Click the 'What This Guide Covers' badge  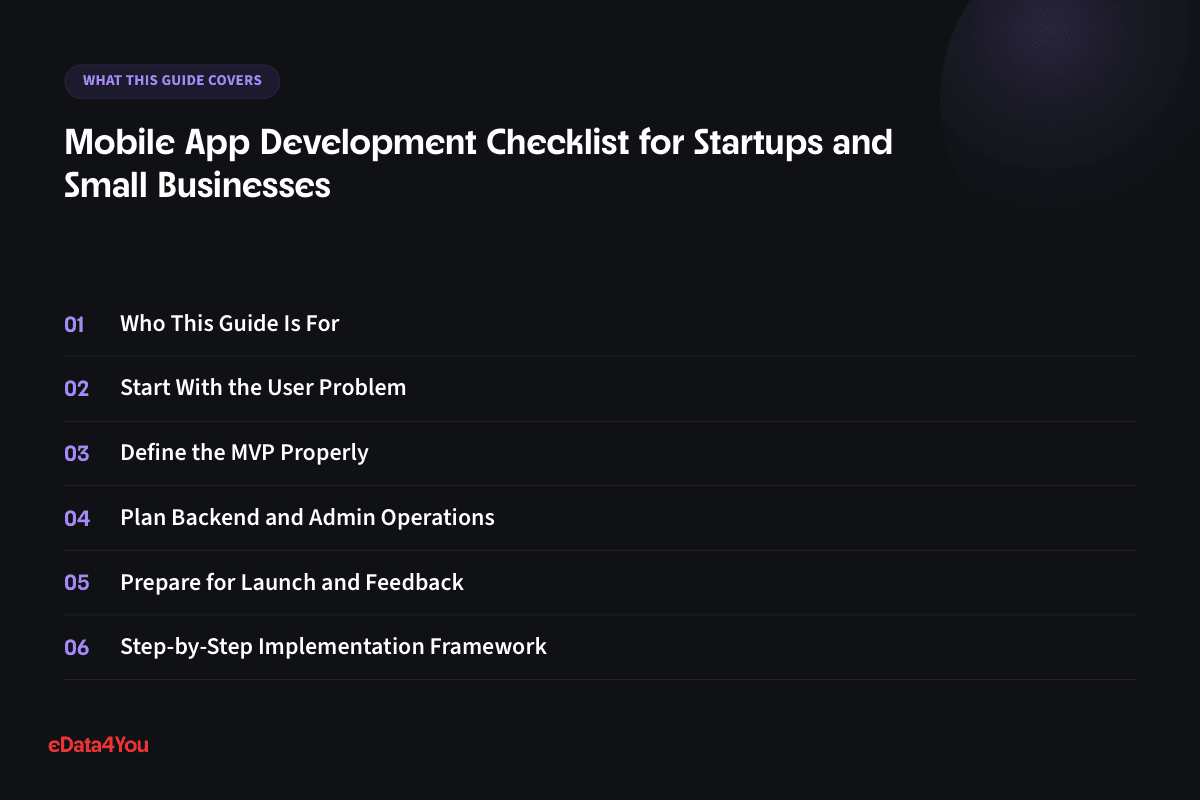tap(172, 81)
